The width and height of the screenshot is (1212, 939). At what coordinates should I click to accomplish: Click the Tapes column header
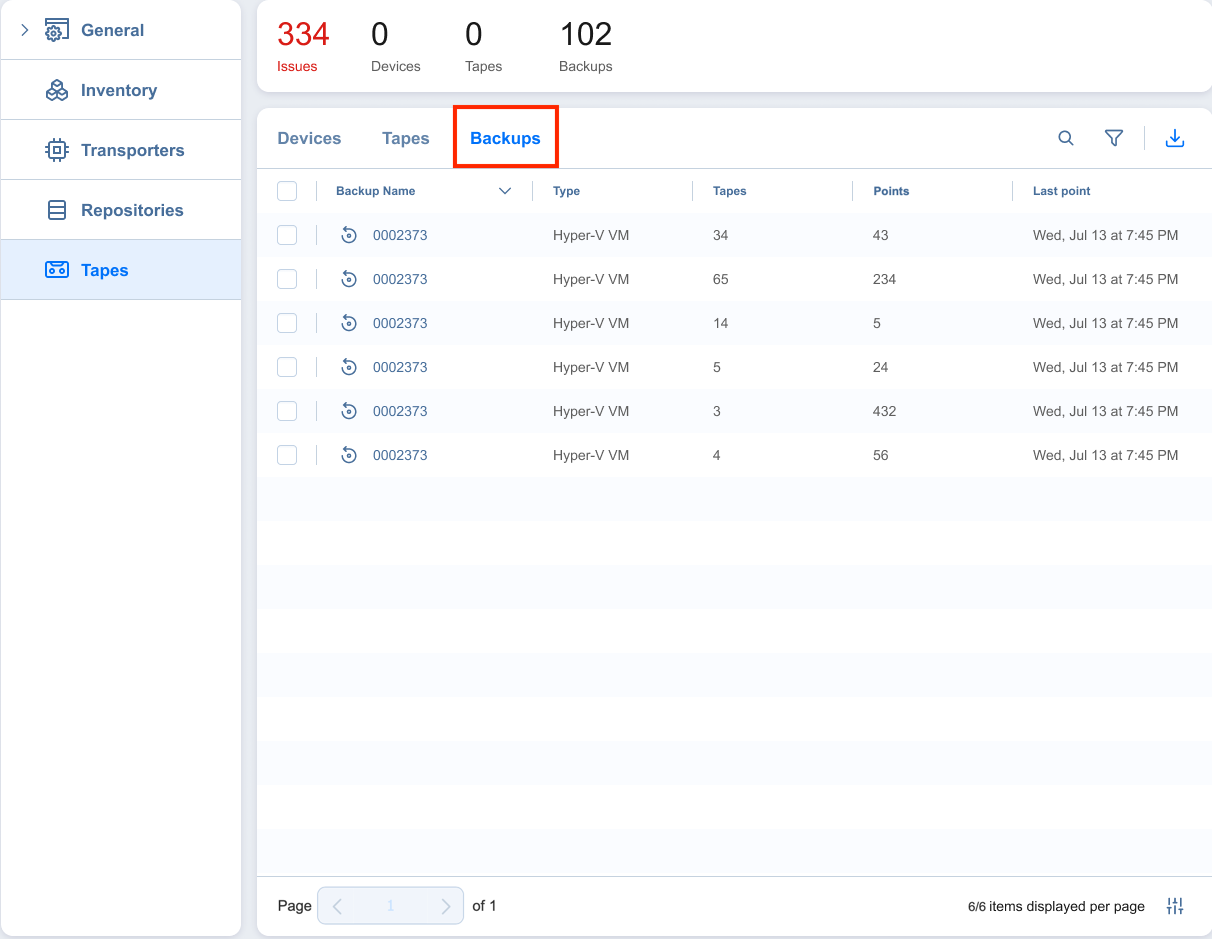coord(730,191)
